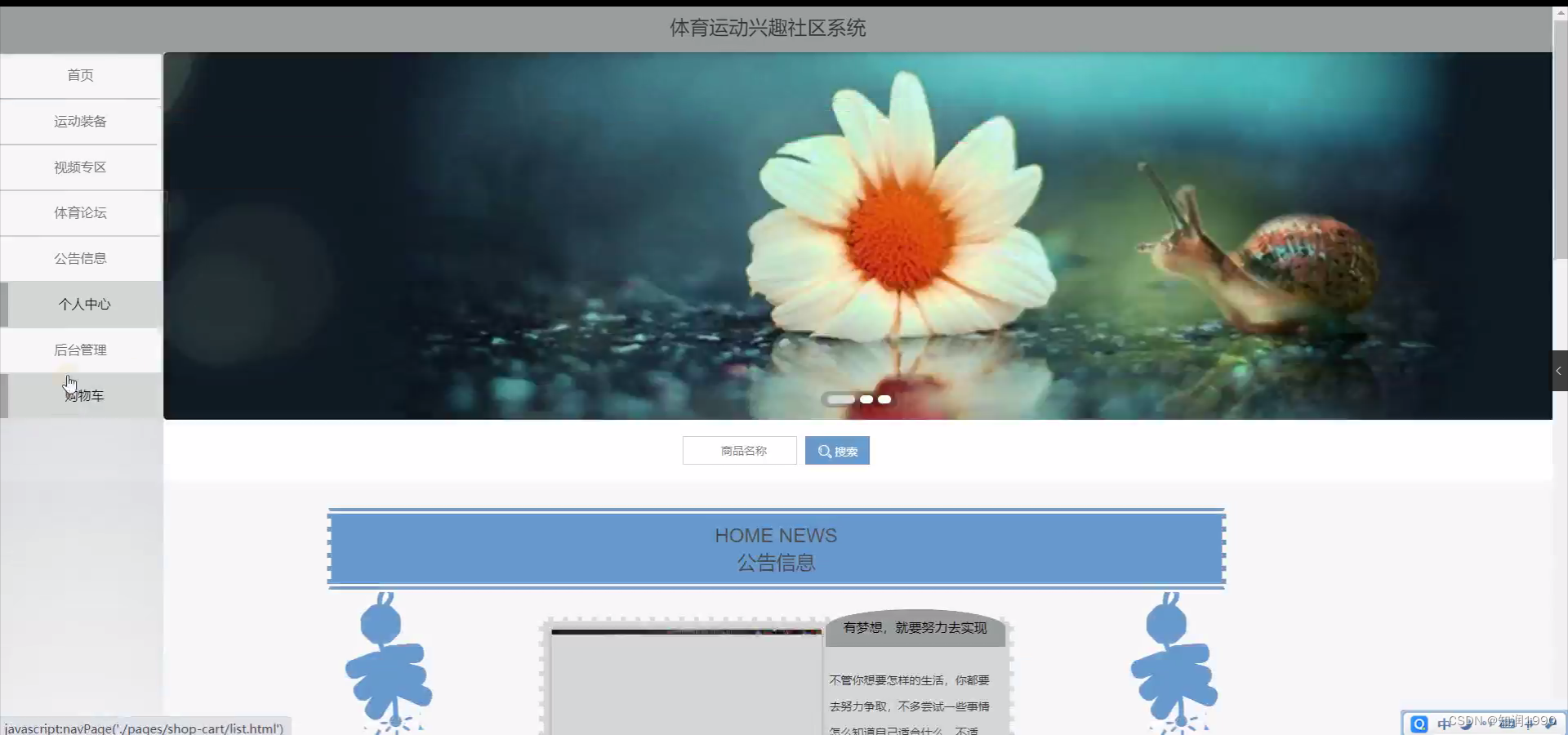1568x735 pixels.
Task: Open QQ Pinyin input method icon in tray
Action: pyautogui.click(x=1419, y=723)
